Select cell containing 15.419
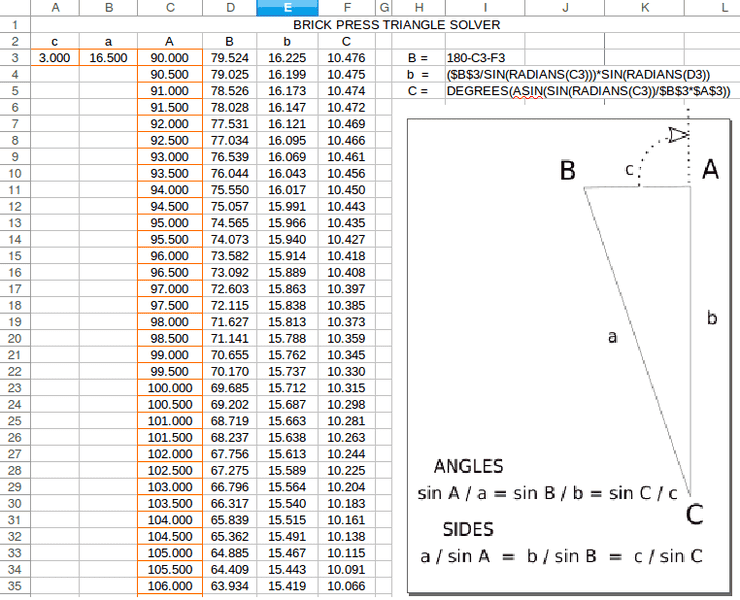Image resolution: width=740 pixels, height=600 pixels. (x=287, y=586)
